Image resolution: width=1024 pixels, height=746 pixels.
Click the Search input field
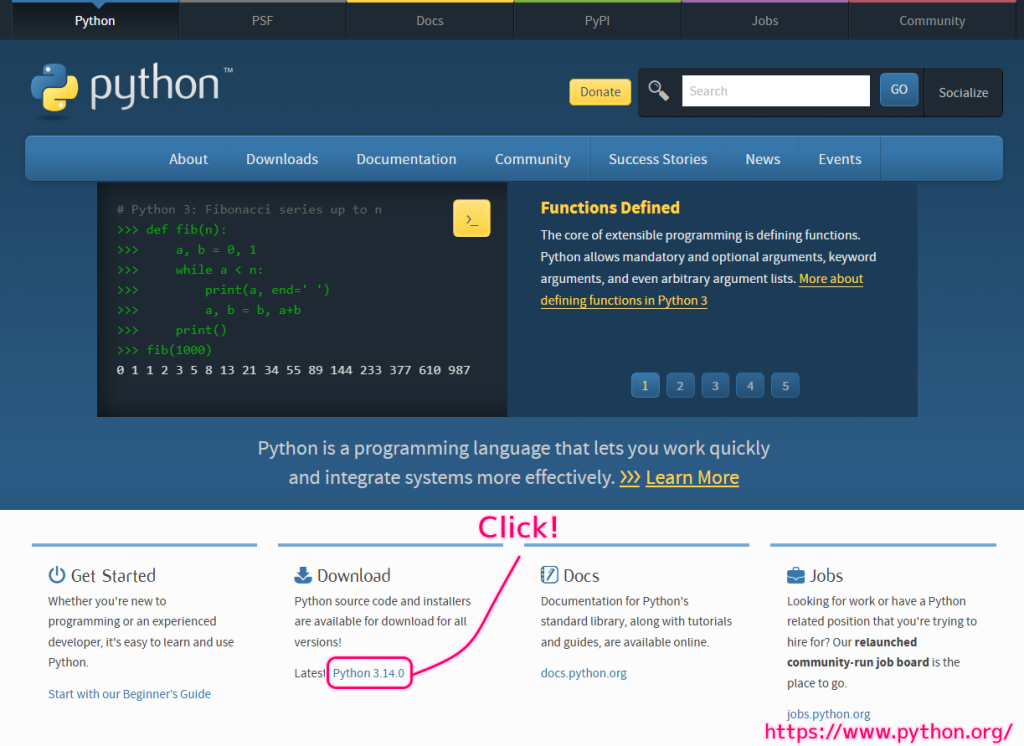click(775, 90)
